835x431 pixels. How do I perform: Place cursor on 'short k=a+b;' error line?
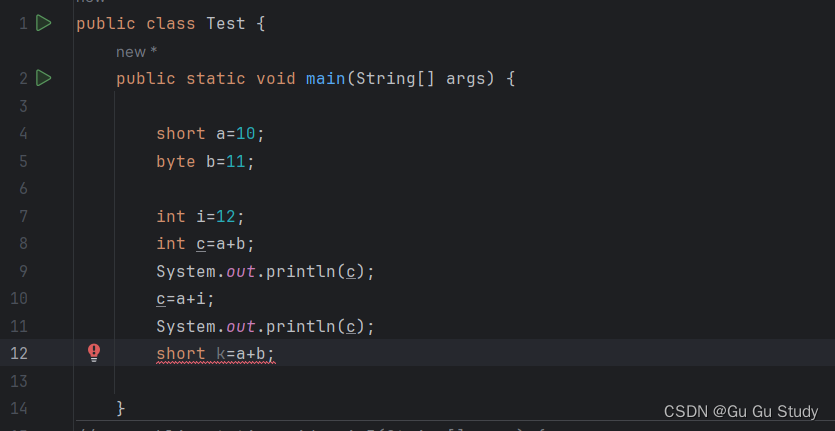215,354
